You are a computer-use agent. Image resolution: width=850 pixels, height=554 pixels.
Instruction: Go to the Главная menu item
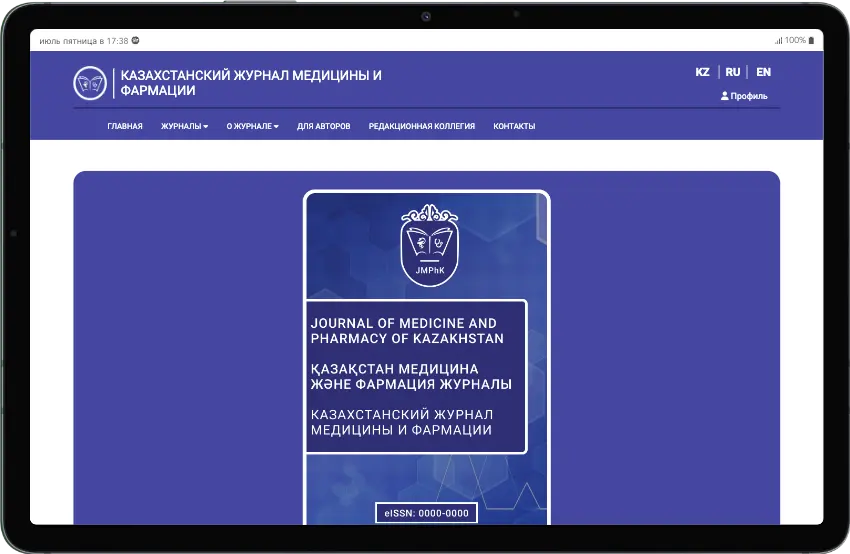(x=125, y=126)
